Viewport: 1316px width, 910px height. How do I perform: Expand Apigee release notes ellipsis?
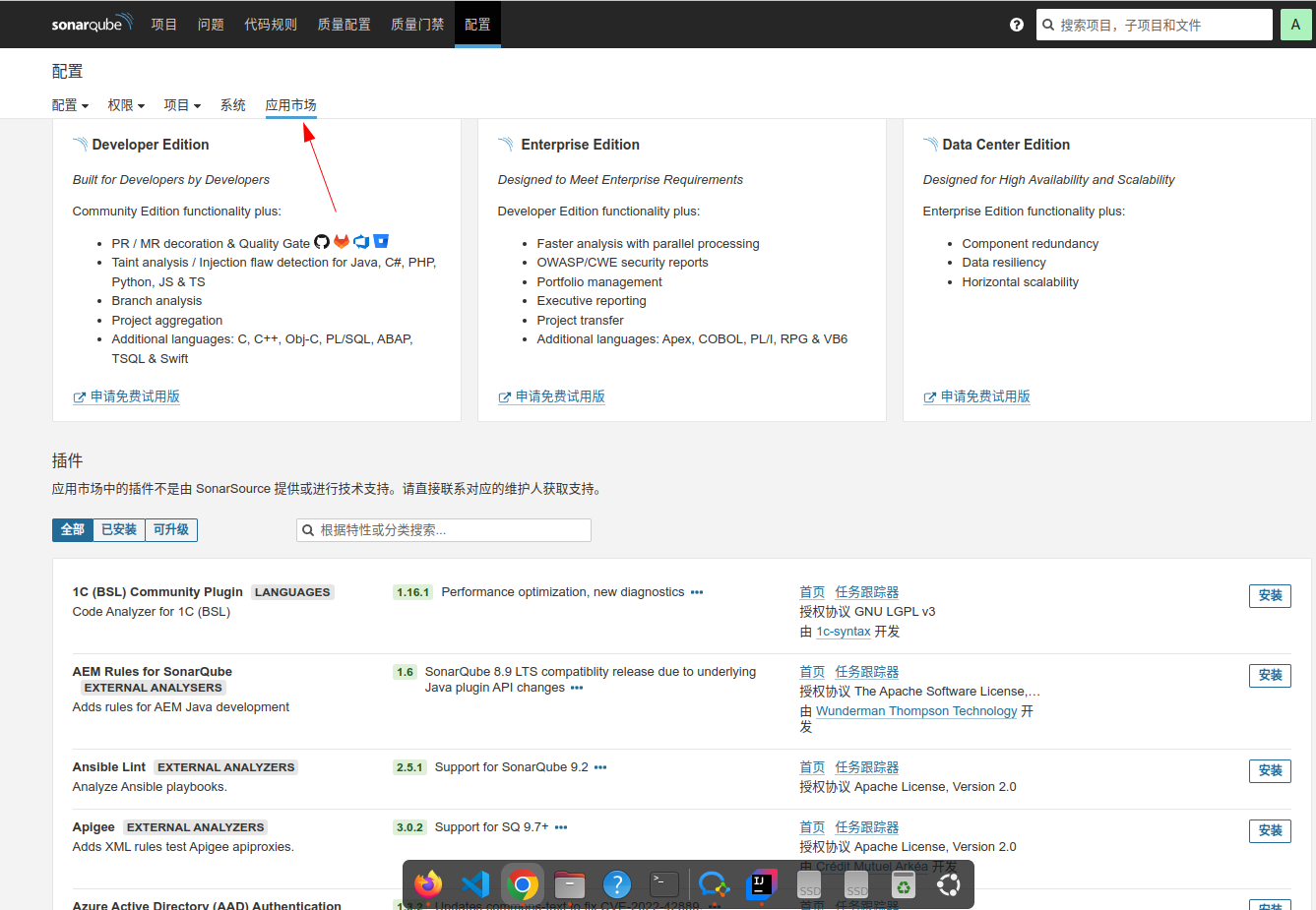click(561, 827)
